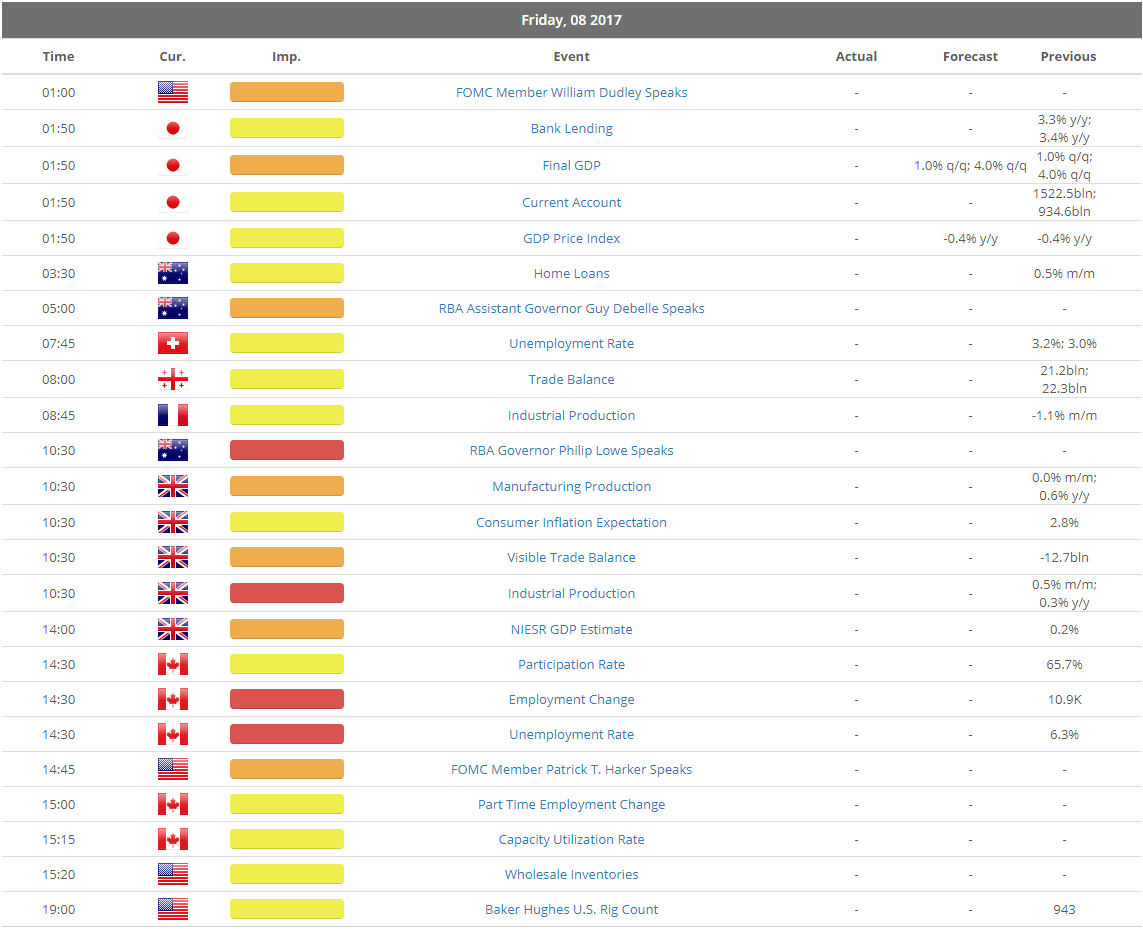Click the red impact bar for Philip Lowe speech

point(286,451)
